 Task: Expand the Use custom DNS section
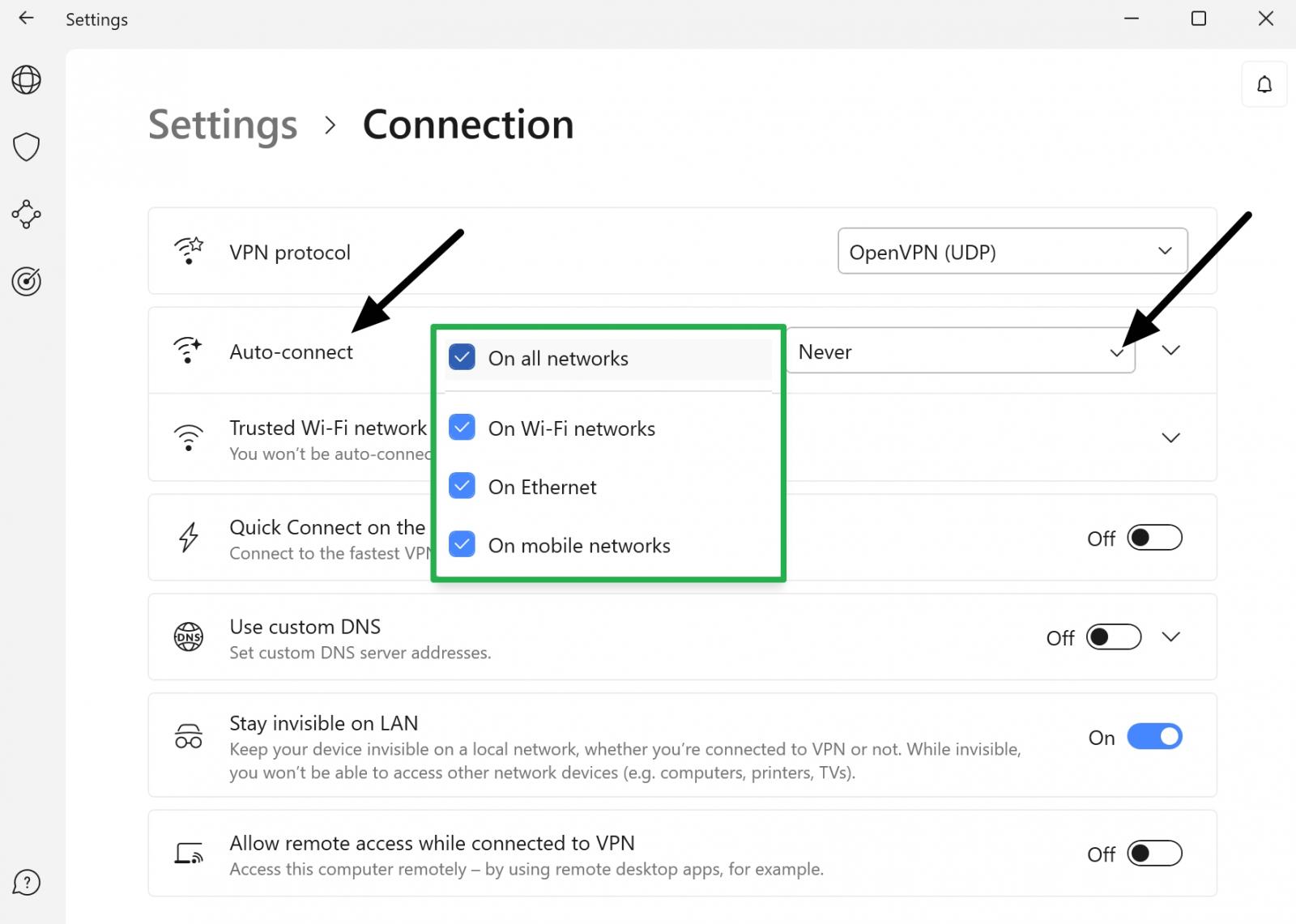pos(1170,637)
